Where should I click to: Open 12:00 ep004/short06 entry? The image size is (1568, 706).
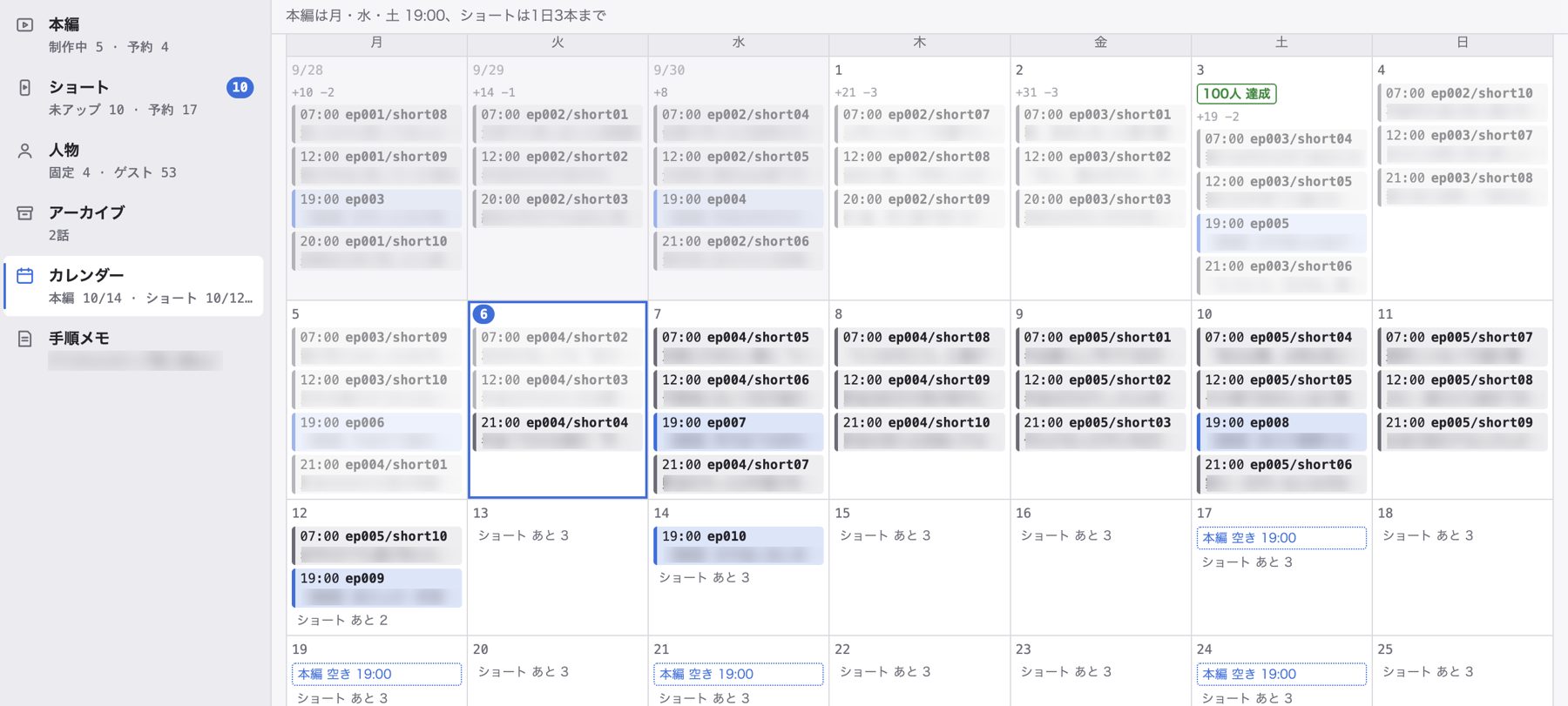point(738,389)
